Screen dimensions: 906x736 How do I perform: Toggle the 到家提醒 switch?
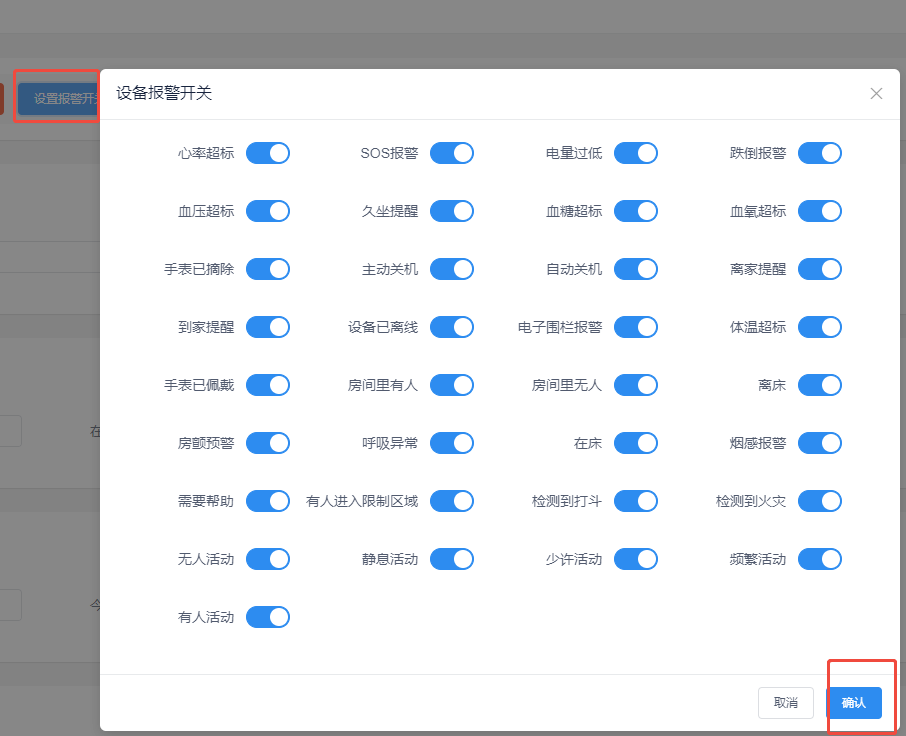coord(268,327)
